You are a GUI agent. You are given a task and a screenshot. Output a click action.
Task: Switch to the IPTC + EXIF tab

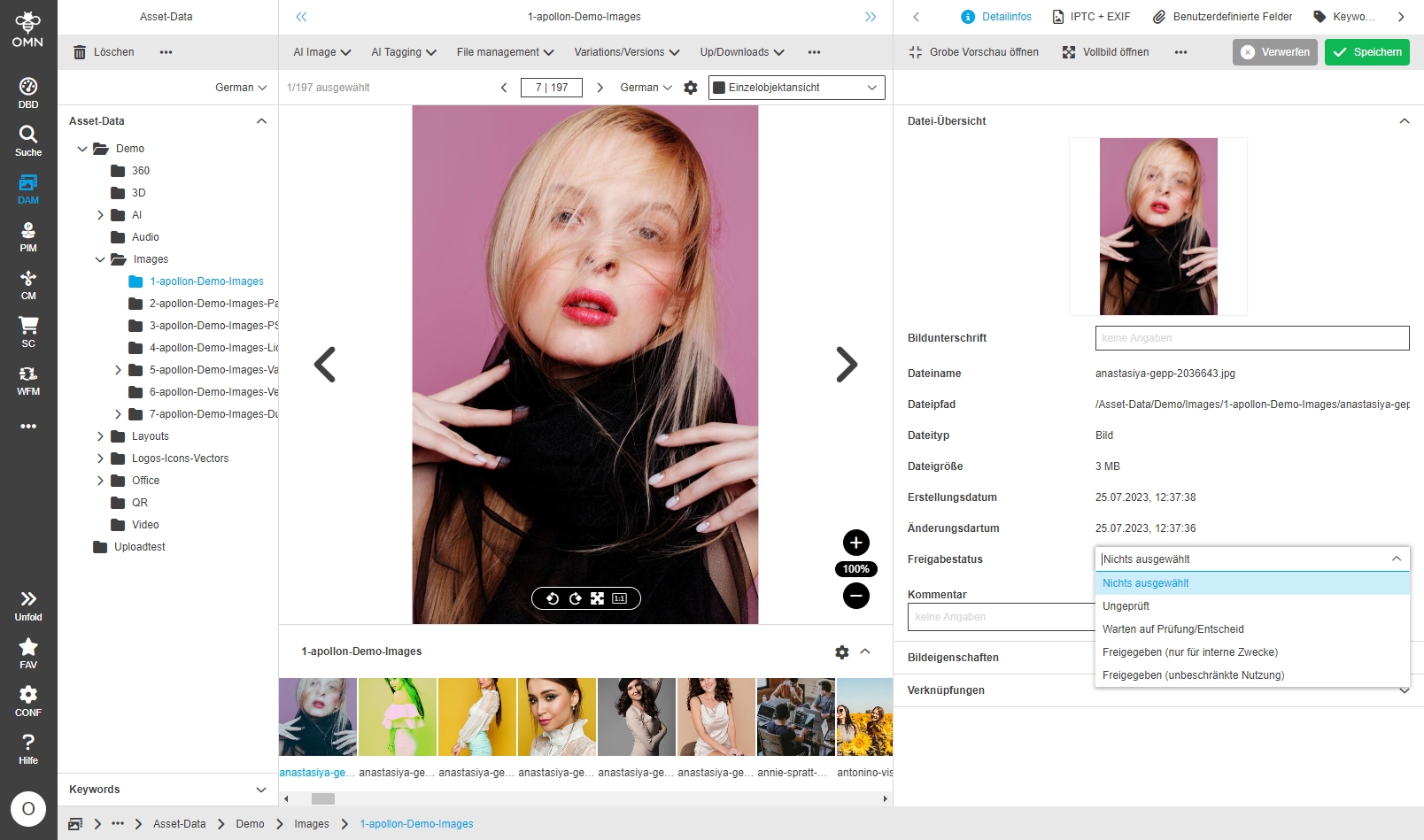point(1091,17)
